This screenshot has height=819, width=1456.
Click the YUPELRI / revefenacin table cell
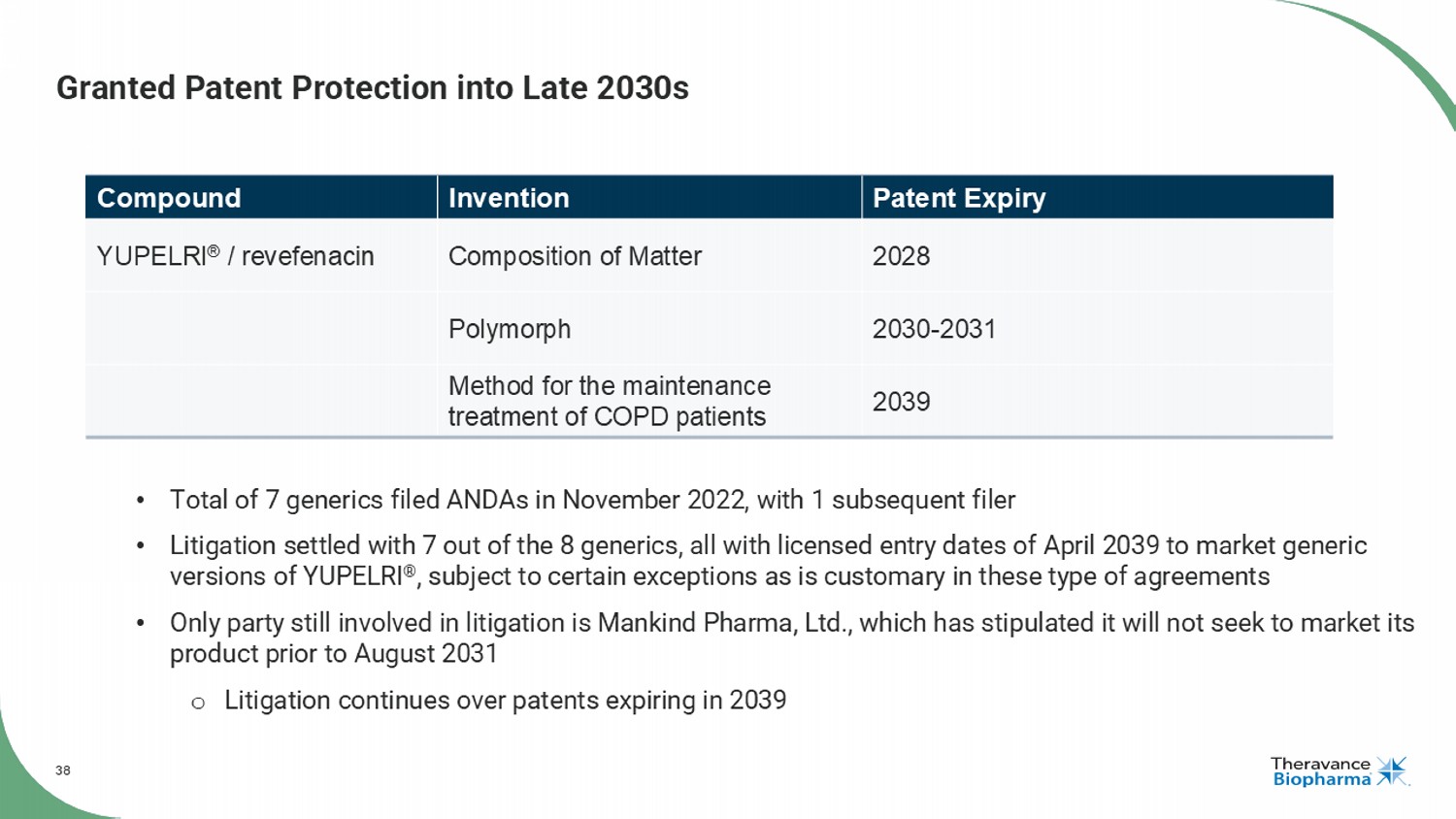point(235,256)
